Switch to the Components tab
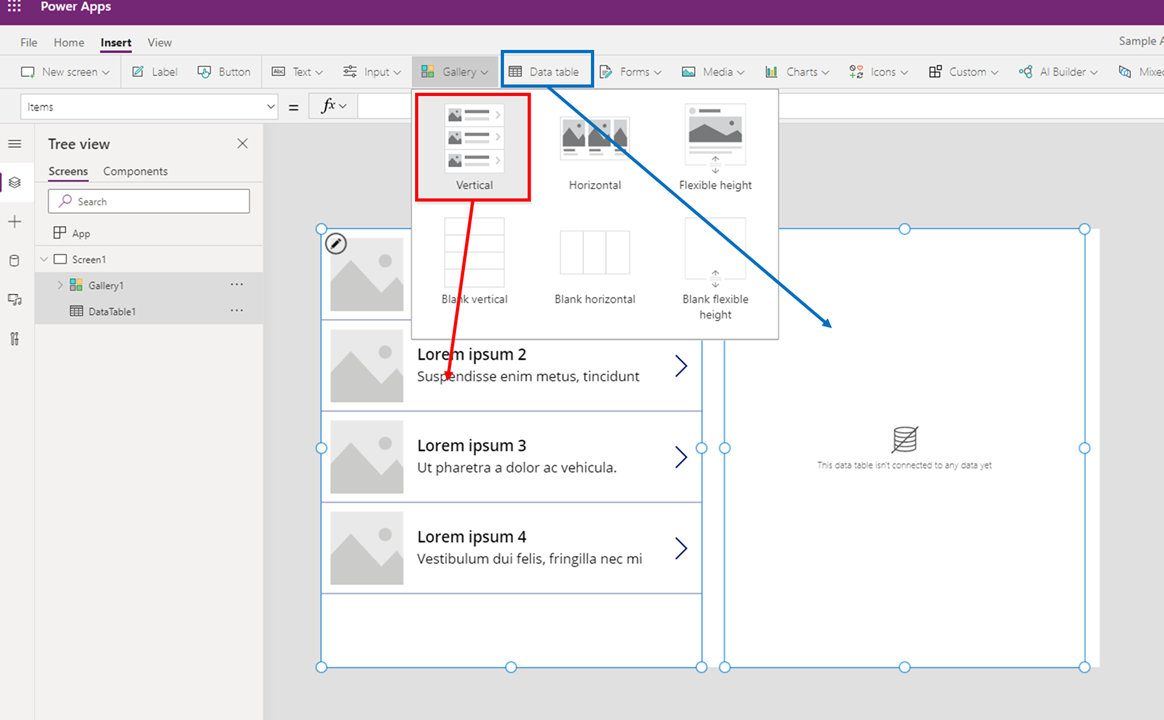Viewport: 1164px width, 720px height. 135,171
